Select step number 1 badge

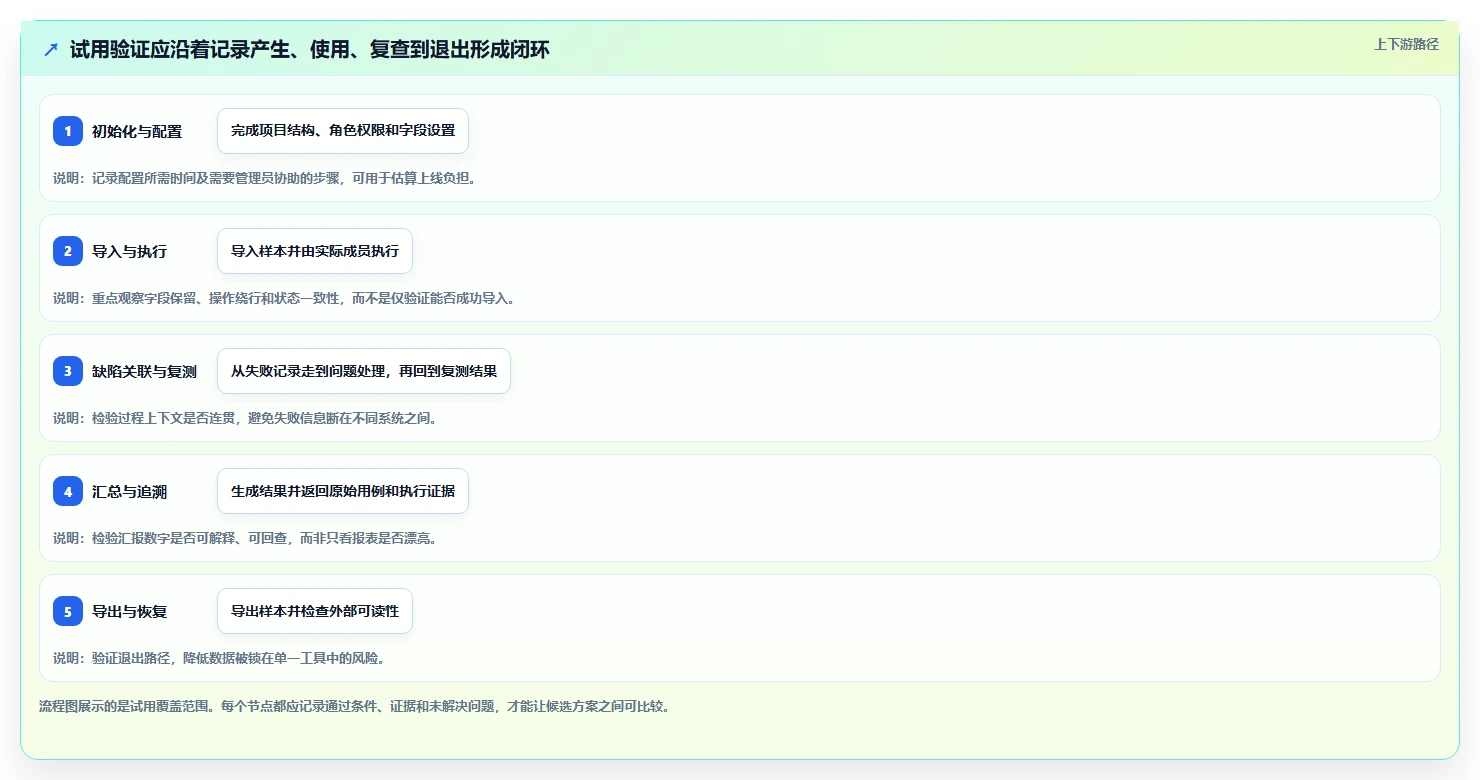click(68, 131)
